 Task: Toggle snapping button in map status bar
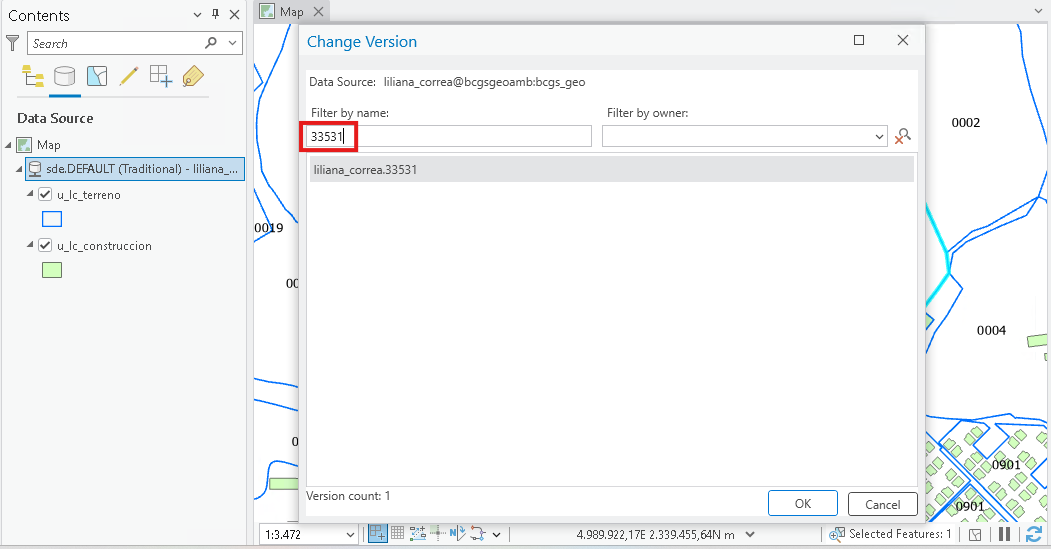tap(377, 534)
